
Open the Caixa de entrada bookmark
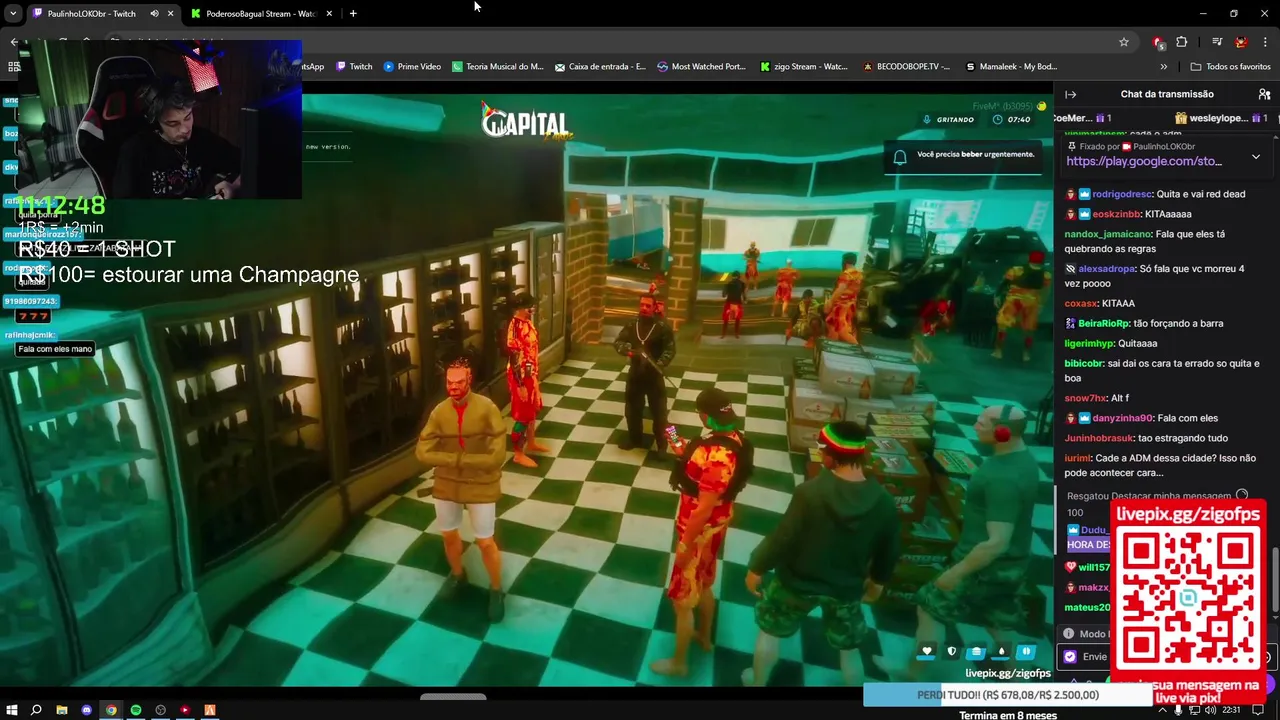pyautogui.click(x=600, y=67)
